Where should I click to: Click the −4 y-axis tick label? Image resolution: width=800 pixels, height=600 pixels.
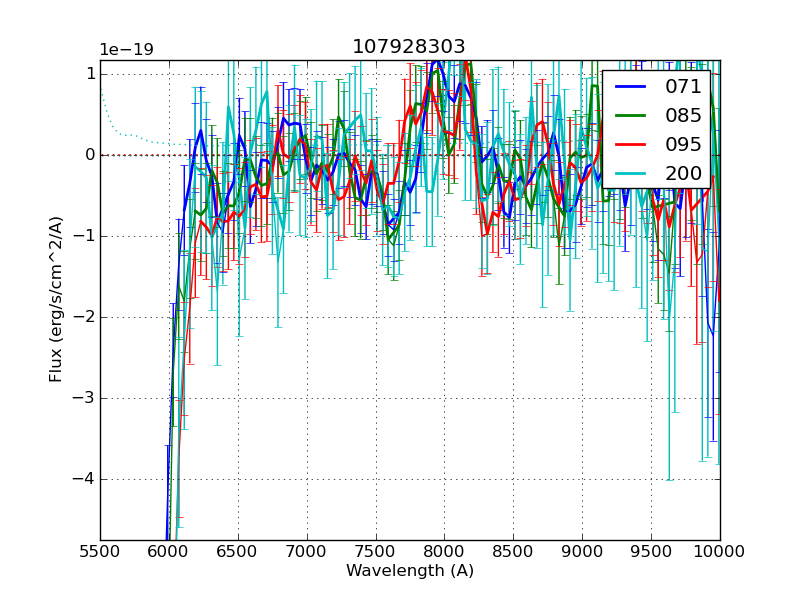tap(83, 479)
